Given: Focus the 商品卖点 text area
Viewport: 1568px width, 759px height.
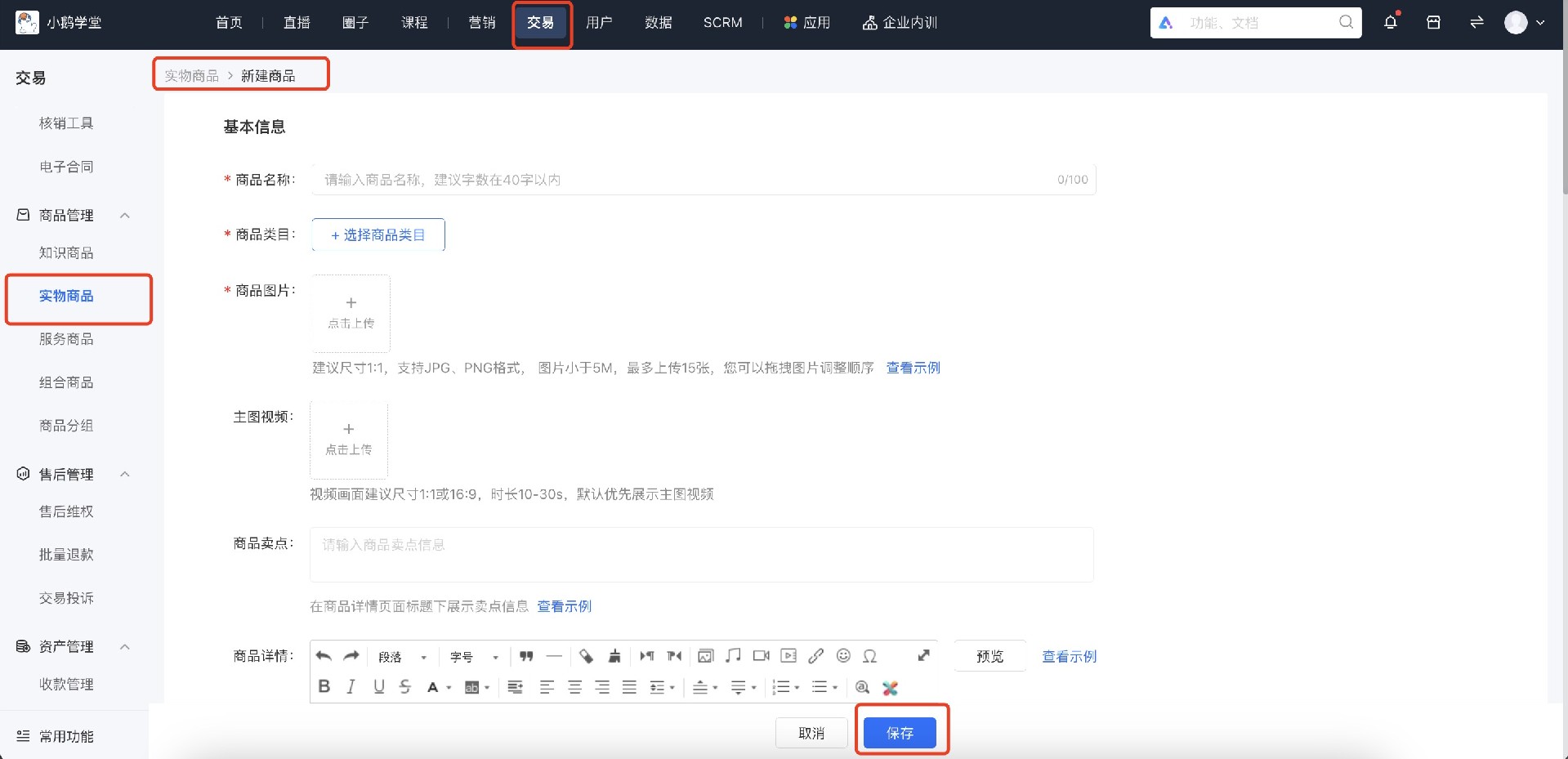Looking at the screenshot, I should [x=702, y=555].
